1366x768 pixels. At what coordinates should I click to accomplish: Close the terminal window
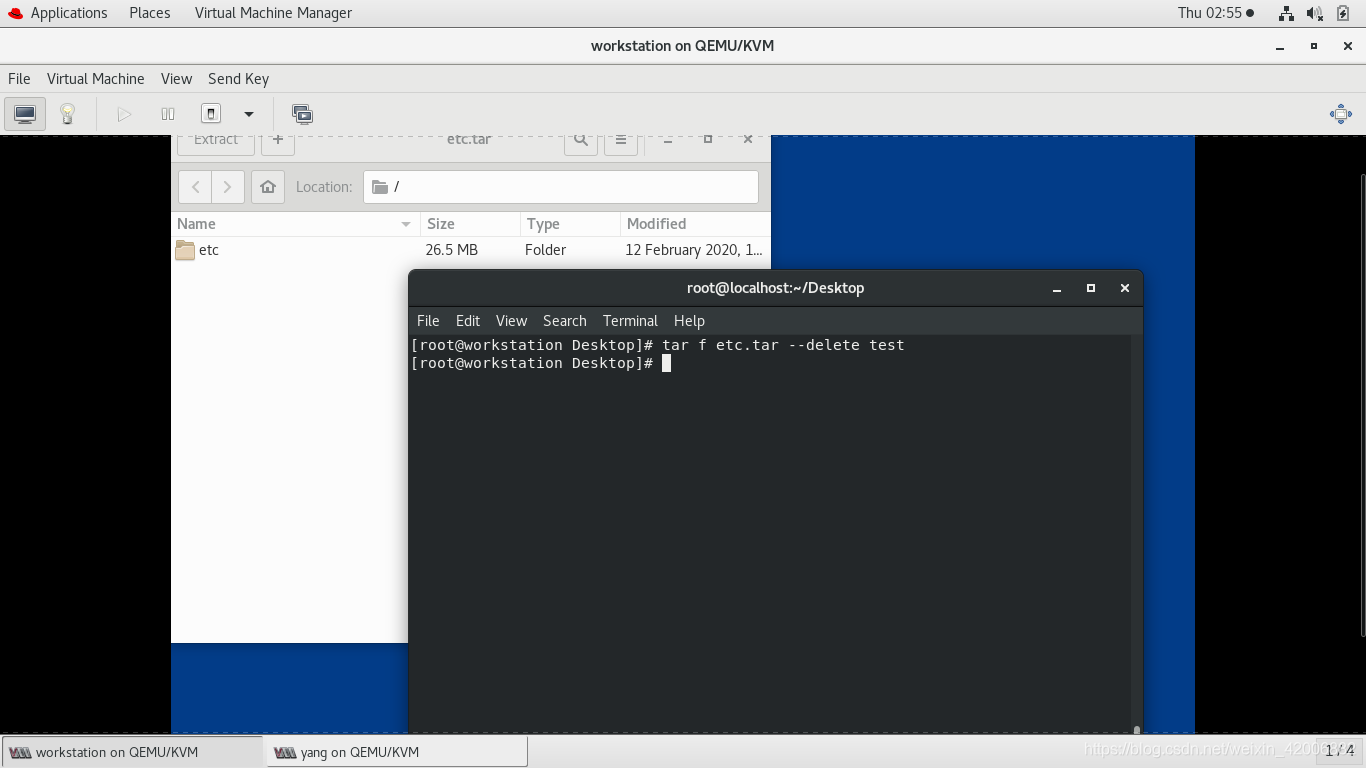point(1125,288)
